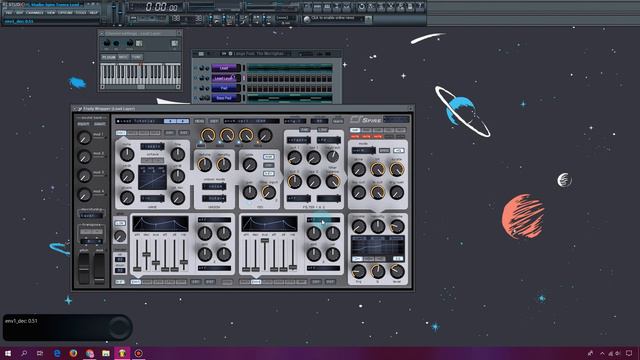Click the filter cut 1 knob
The height and width of the screenshot is (360, 640).
point(294,158)
